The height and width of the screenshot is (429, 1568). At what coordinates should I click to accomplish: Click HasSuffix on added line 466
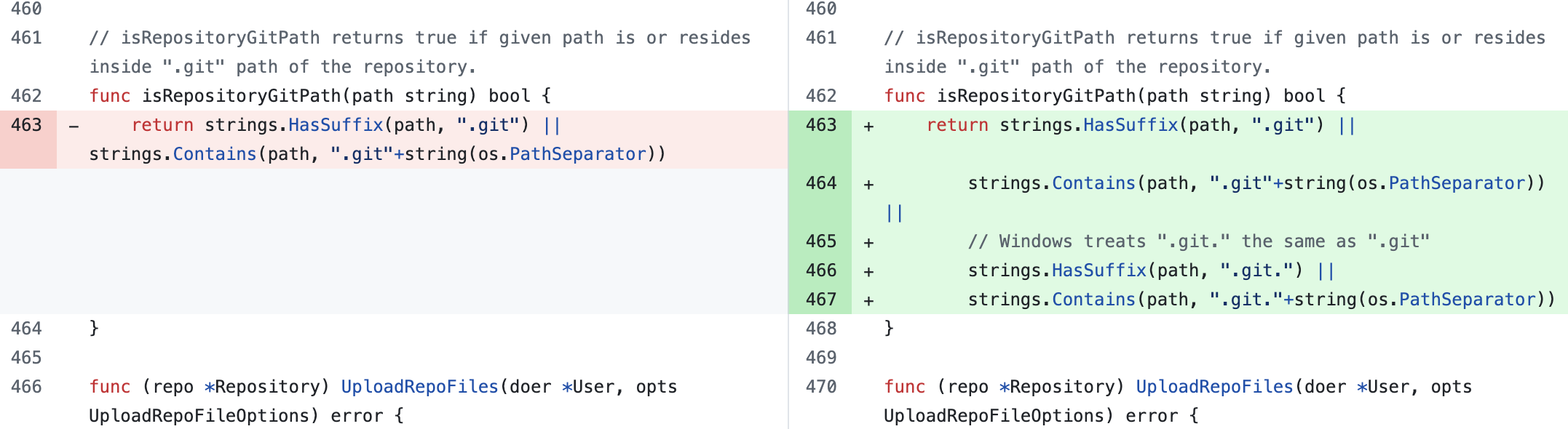click(1099, 270)
